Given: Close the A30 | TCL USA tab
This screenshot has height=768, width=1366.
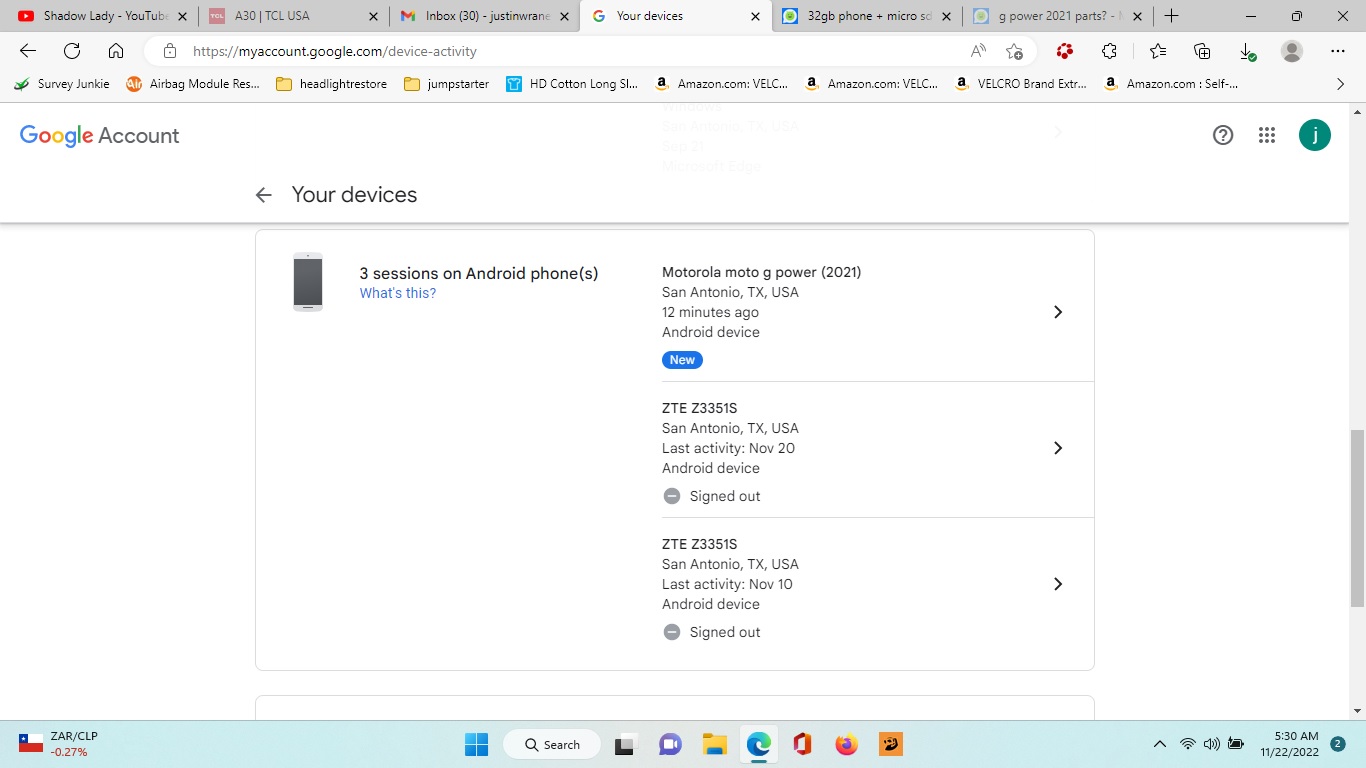Looking at the screenshot, I should 373,16.
